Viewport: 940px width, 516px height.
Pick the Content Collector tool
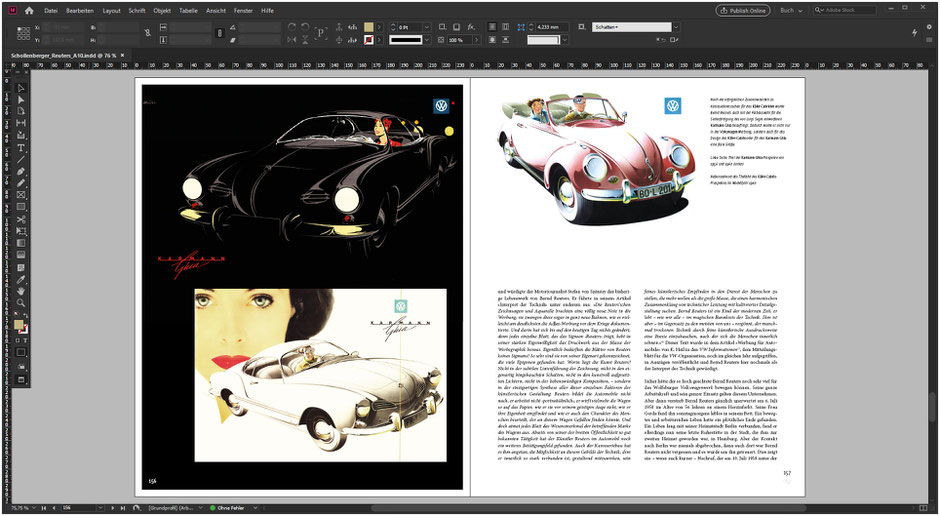(x=21, y=135)
